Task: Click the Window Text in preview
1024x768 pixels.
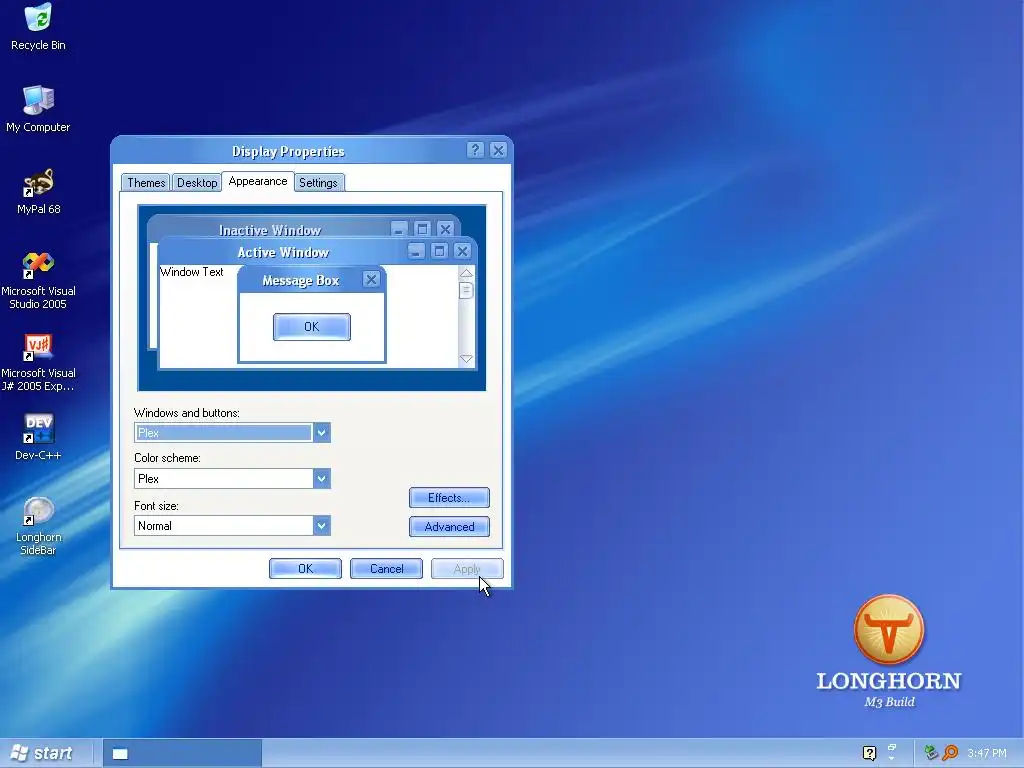Action: click(x=191, y=272)
